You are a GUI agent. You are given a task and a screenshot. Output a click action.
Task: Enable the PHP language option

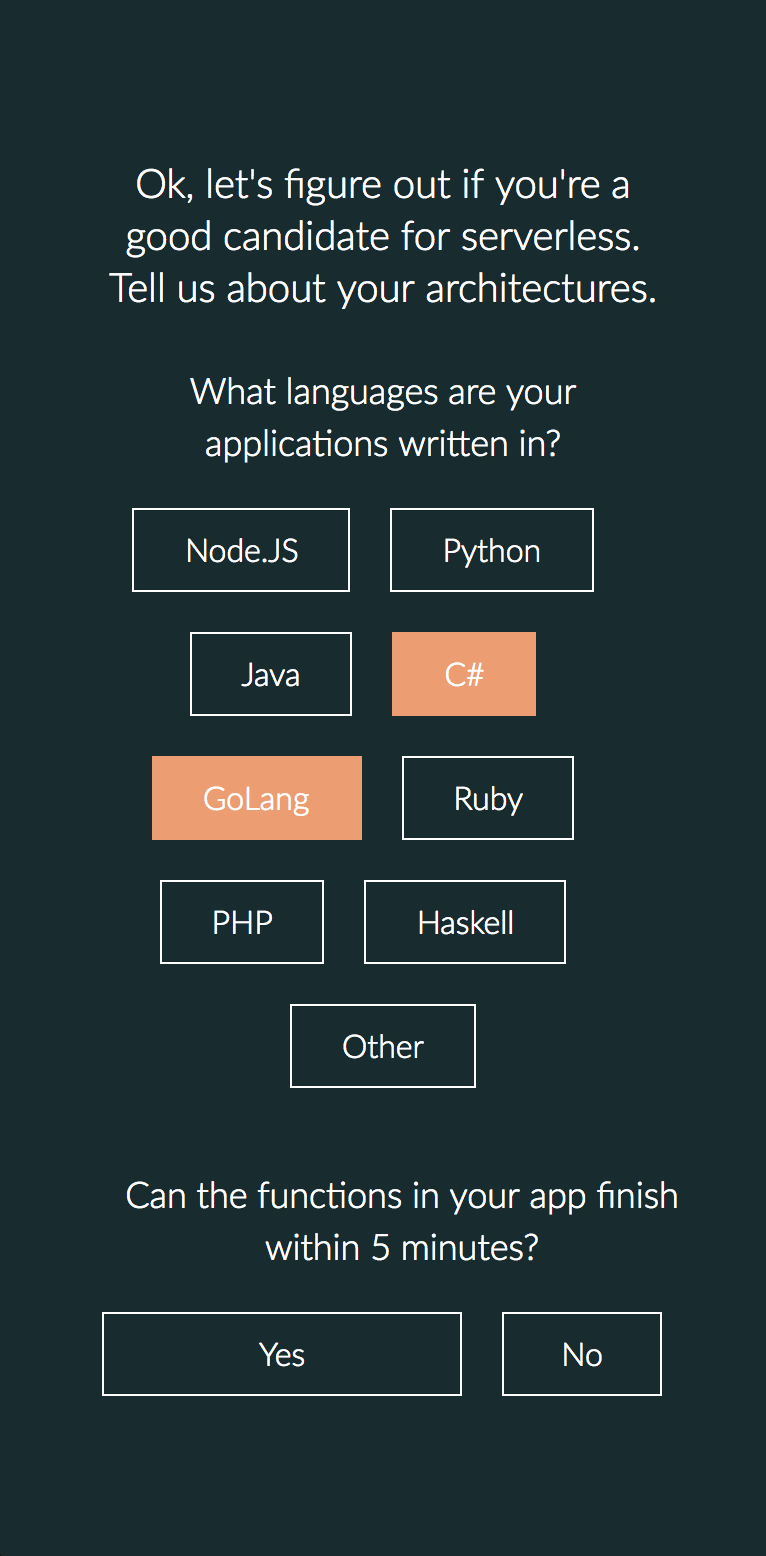tap(242, 922)
